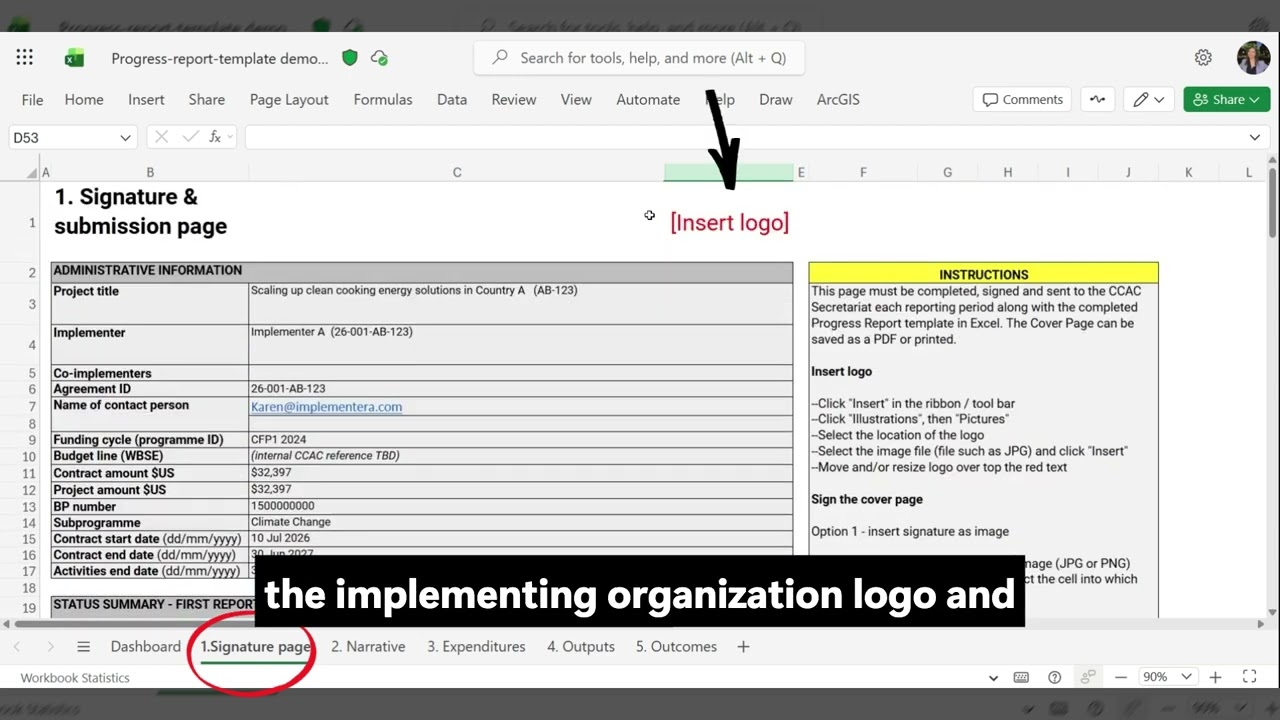Click the feedback icon in status bar
The height and width of the screenshot is (720, 1280).
point(1088,677)
